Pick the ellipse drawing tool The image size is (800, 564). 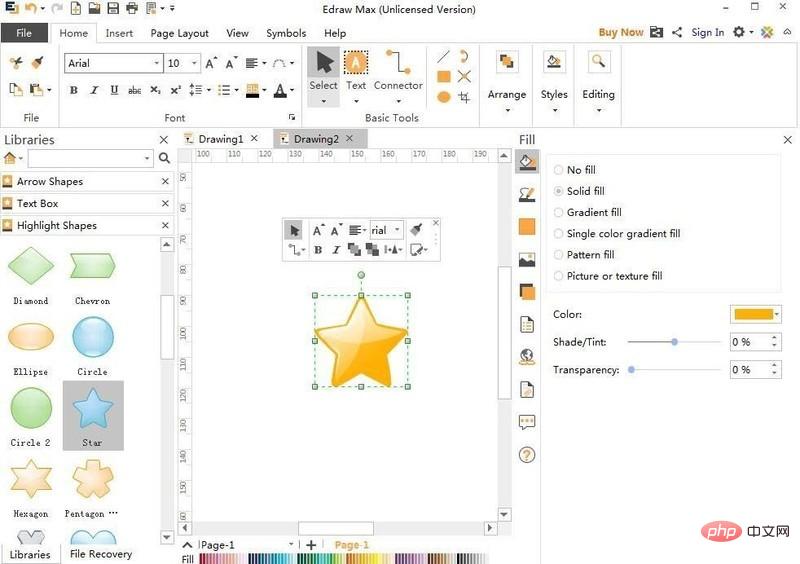(444, 96)
